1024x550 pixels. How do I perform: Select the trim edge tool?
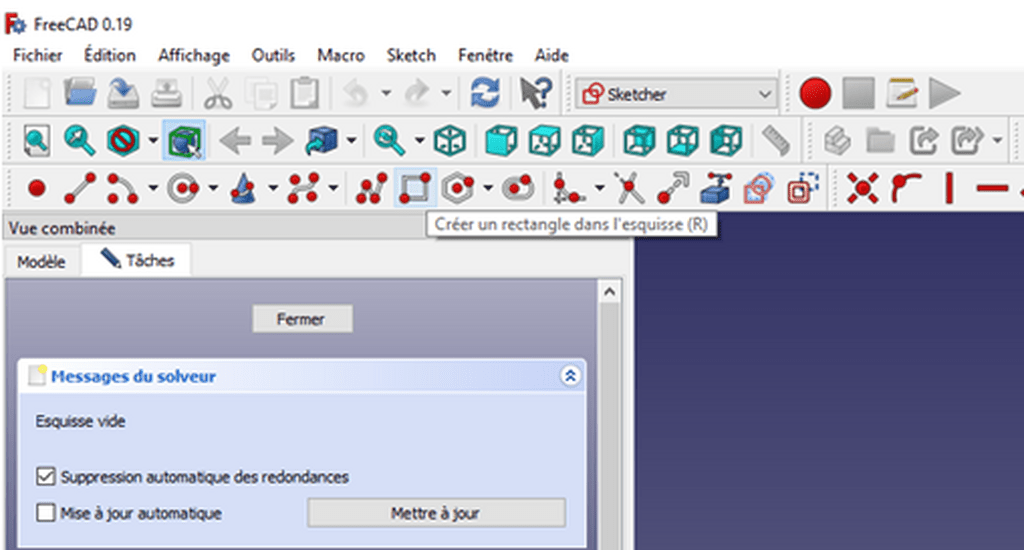coord(629,189)
